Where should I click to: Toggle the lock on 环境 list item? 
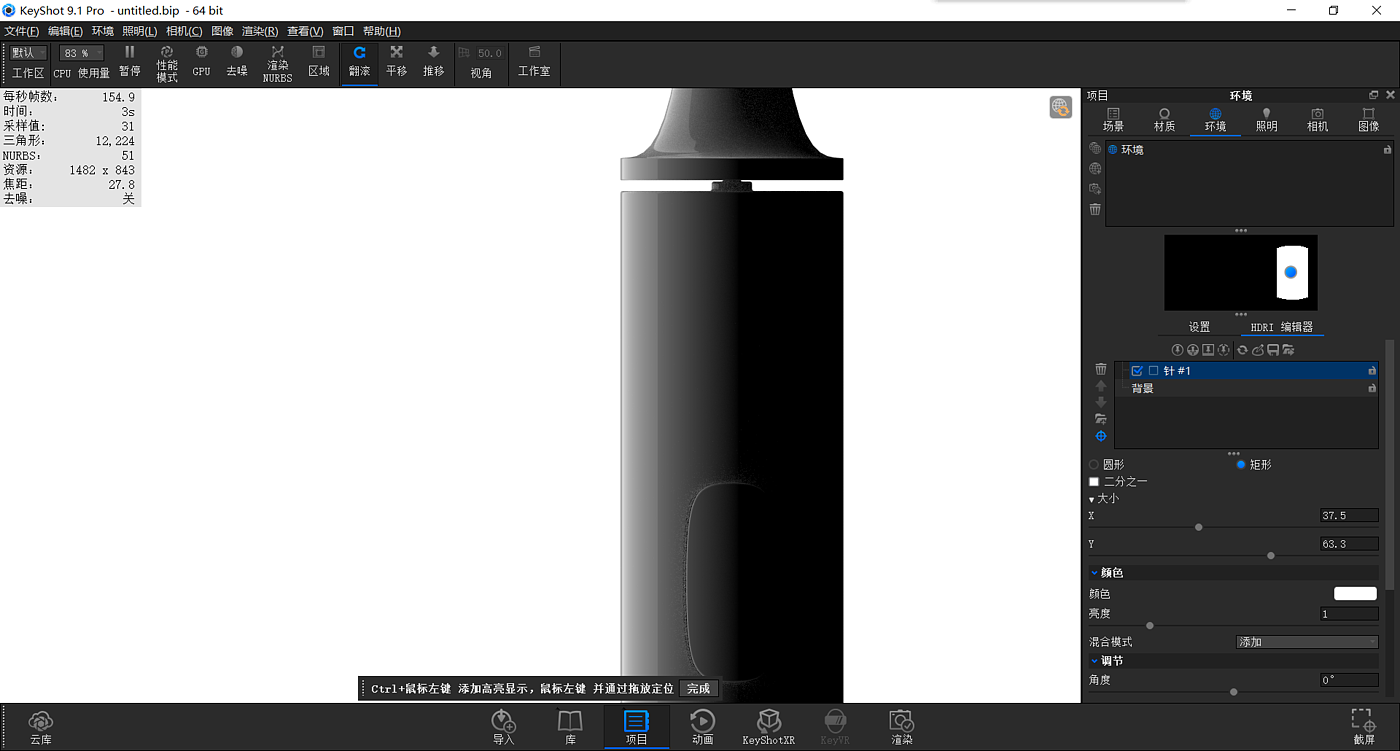pos(1387,150)
